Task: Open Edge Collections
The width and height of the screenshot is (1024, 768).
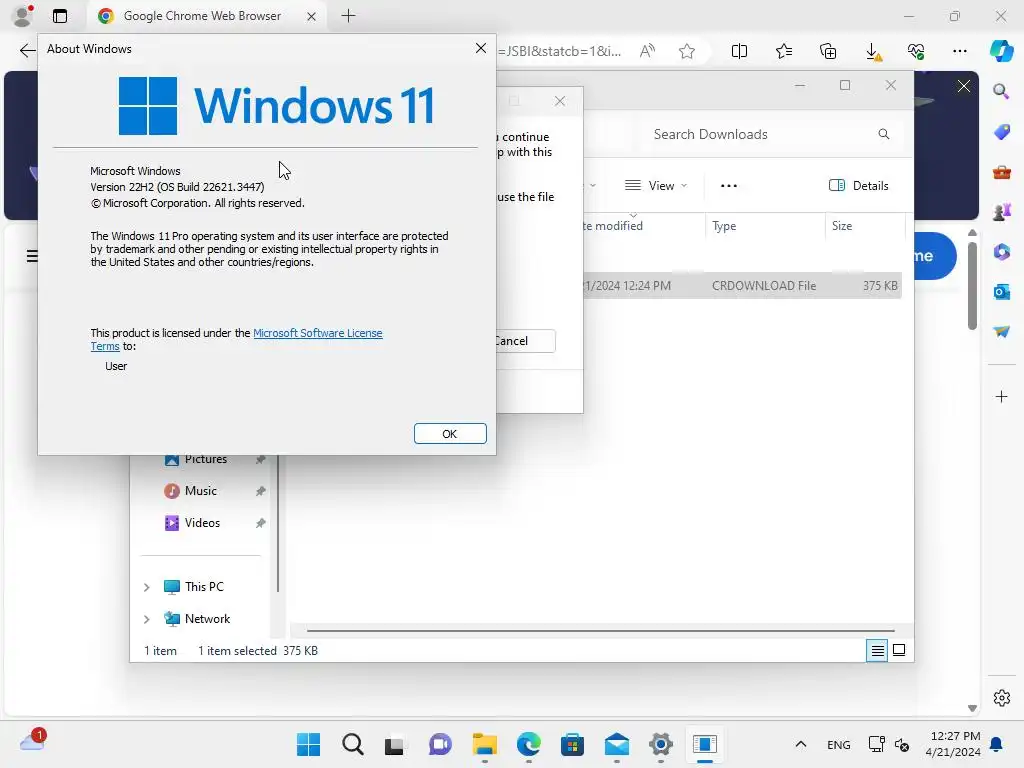Action: pos(828,51)
